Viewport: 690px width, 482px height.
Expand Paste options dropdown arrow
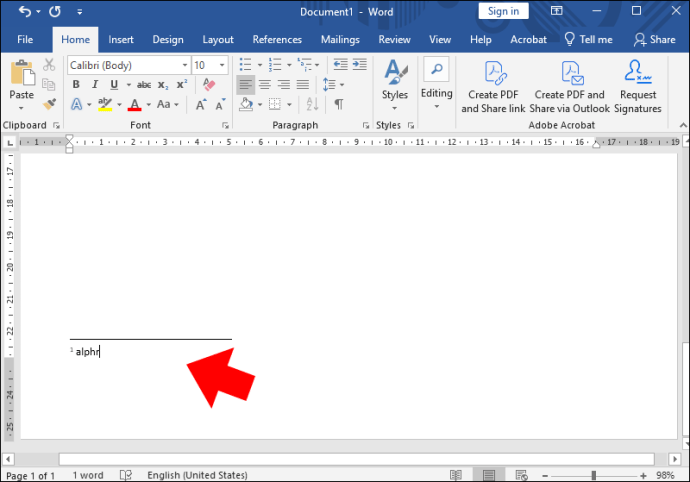pyautogui.click(x=21, y=108)
